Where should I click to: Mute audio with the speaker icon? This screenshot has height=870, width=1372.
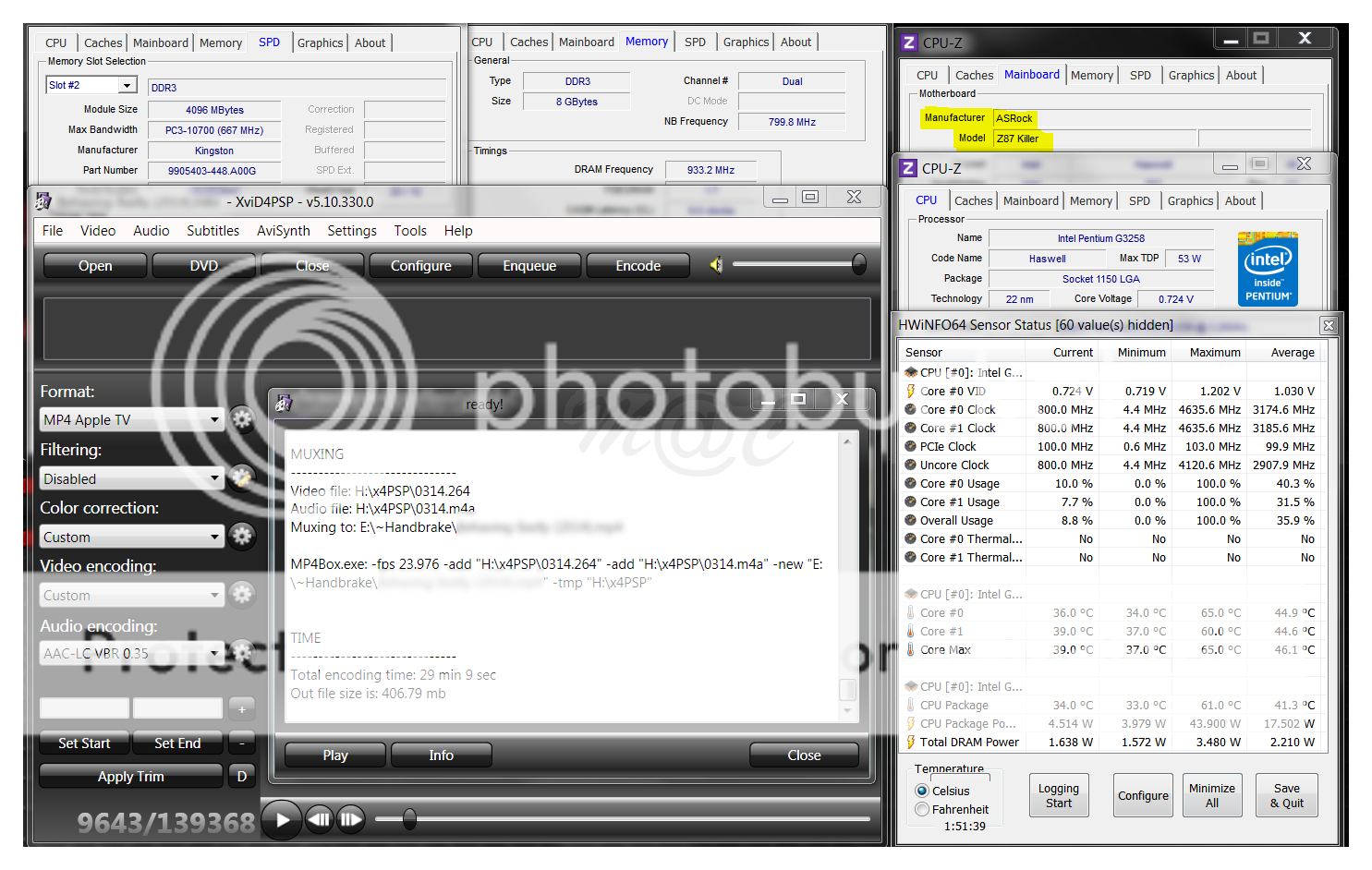click(716, 266)
